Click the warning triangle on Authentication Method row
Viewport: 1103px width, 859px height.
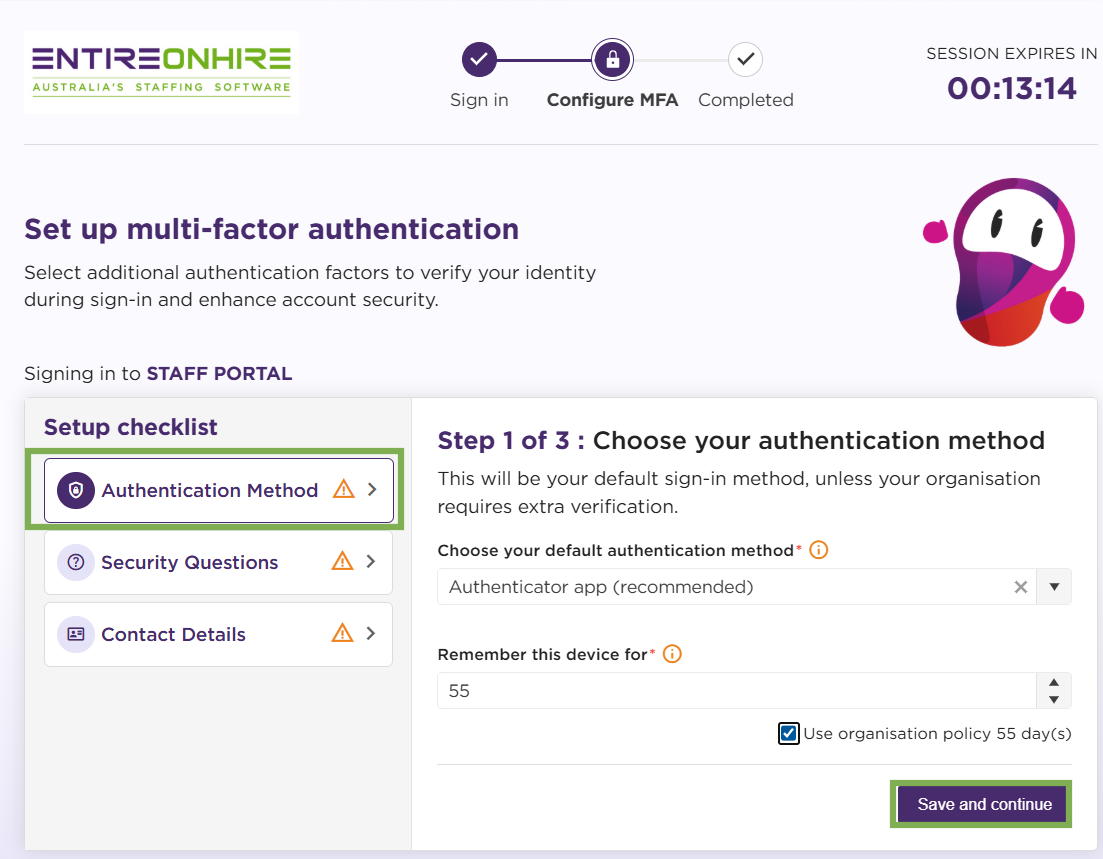[342, 489]
